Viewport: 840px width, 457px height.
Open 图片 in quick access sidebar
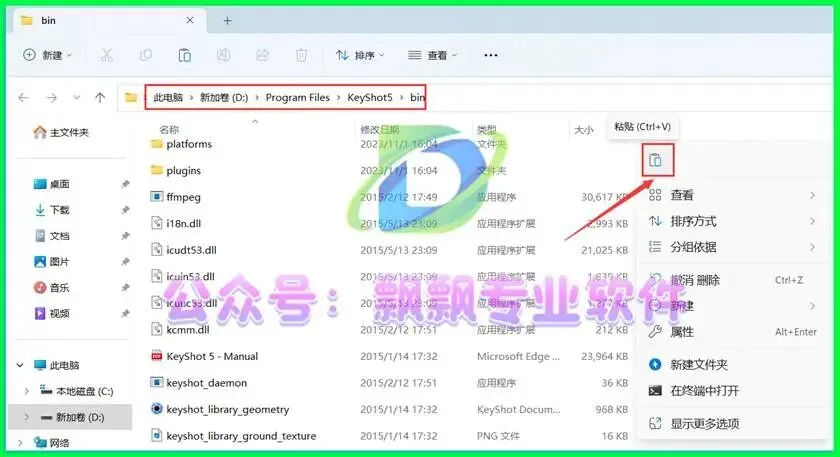(52, 261)
